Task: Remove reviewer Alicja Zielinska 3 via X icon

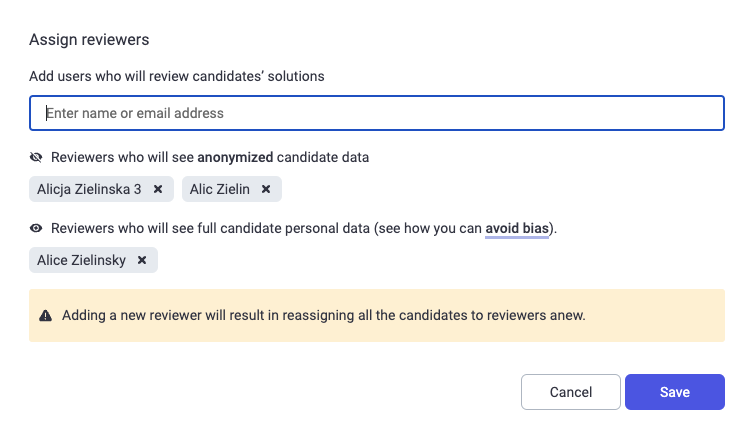Action: pyautogui.click(x=158, y=189)
